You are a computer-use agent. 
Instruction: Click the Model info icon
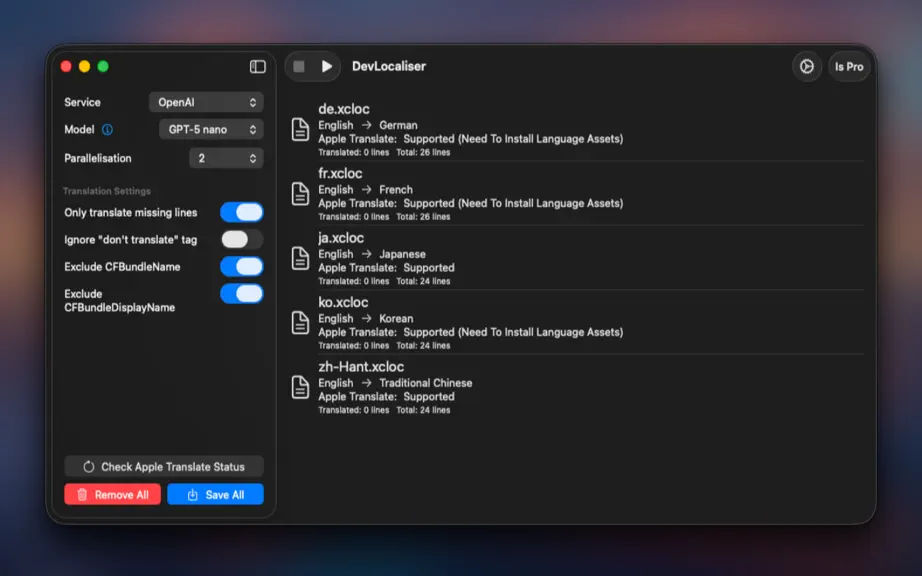click(x=107, y=129)
